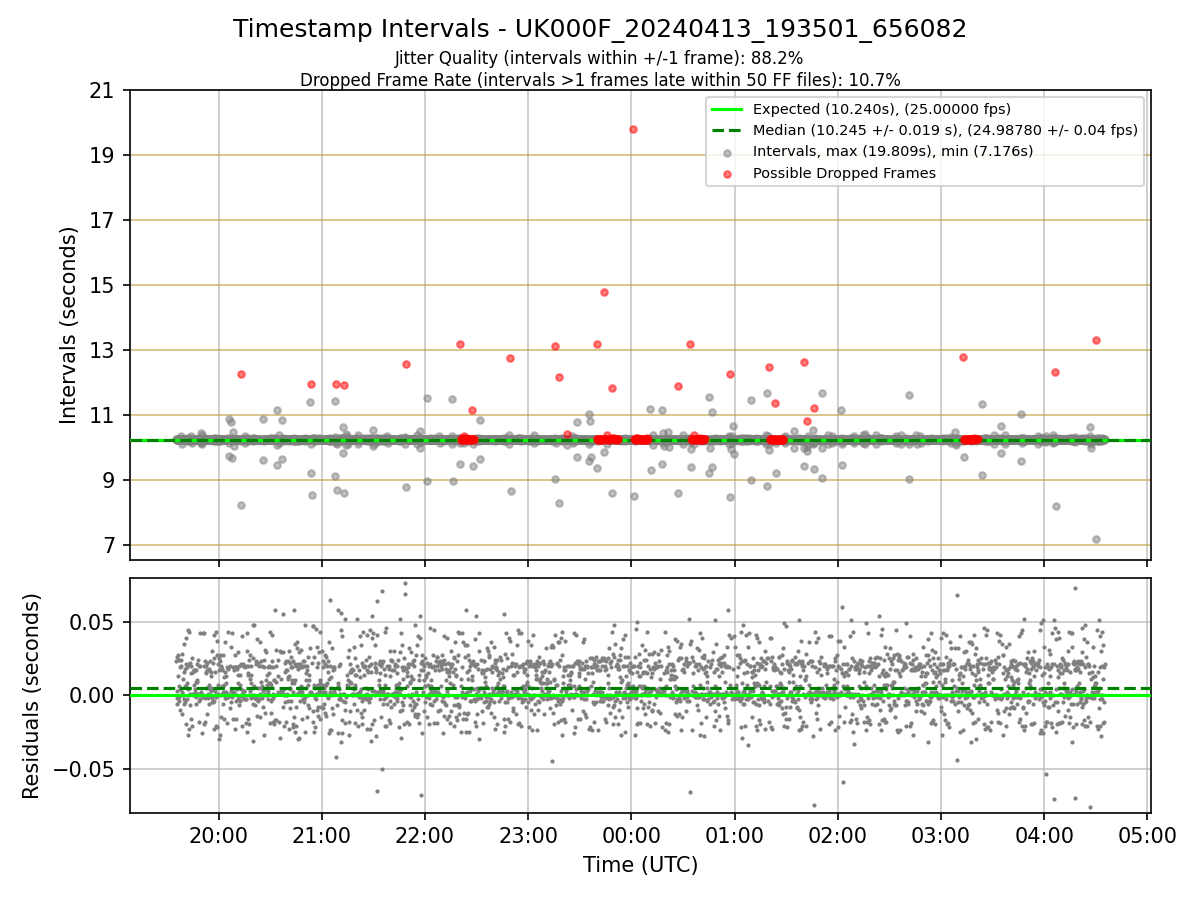Screen dimensions: 1200x900
Task: Click the '7' tick on the intervals axis
Action: point(107,546)
